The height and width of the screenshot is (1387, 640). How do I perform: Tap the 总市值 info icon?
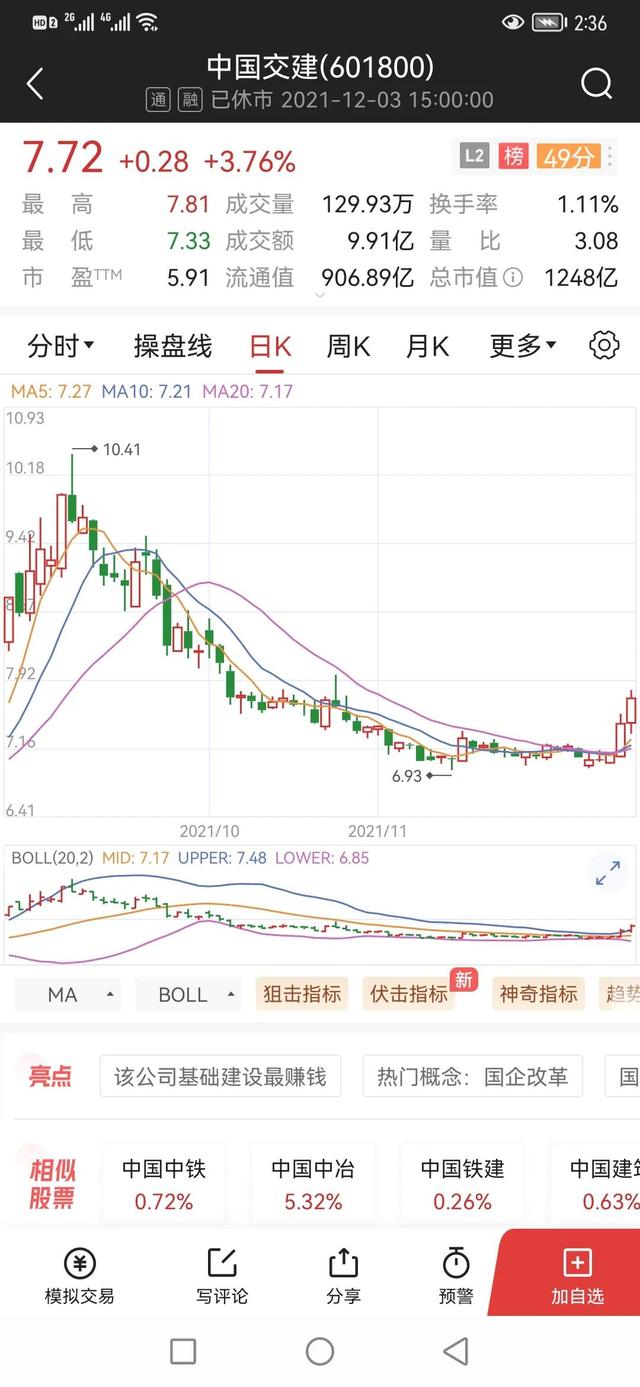click(x=513, y=277)
